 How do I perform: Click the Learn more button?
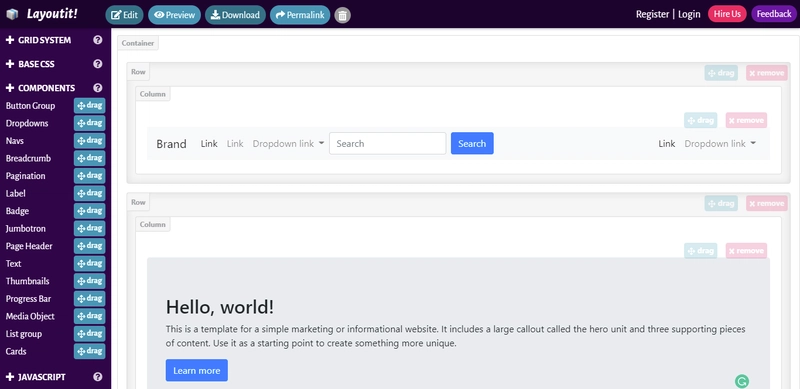coord(196,371)
